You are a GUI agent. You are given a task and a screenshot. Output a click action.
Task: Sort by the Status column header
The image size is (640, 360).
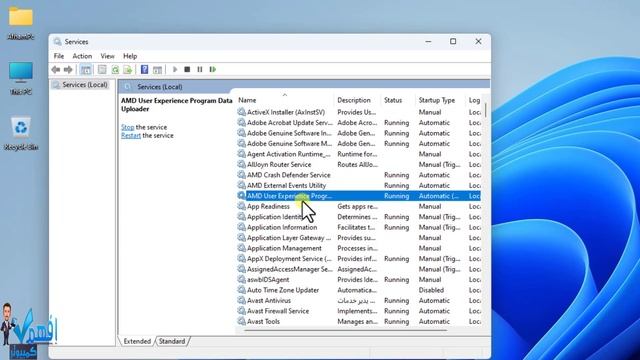tap(398, 100)
